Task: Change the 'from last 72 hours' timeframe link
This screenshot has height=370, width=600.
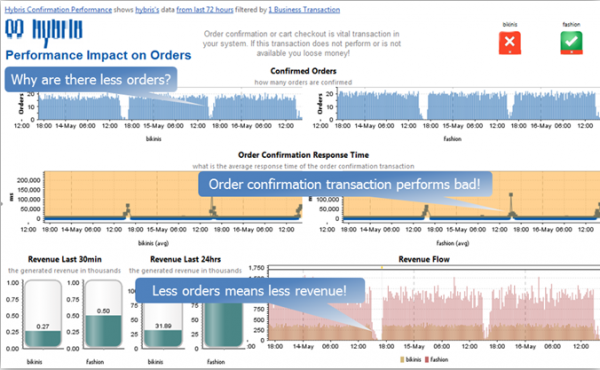Action: pos(205,10)
